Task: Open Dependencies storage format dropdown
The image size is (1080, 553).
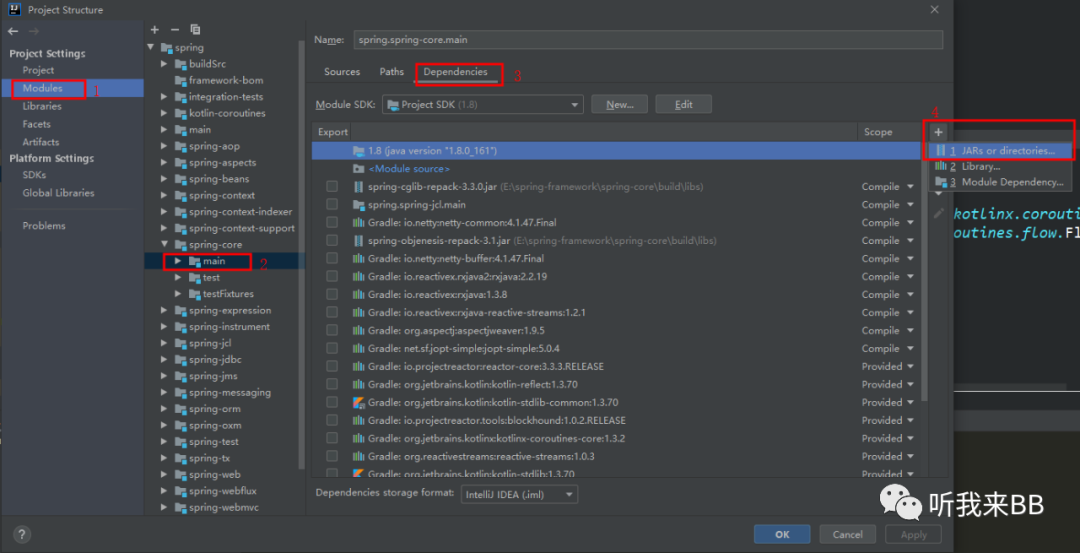Action: point(519,494)
